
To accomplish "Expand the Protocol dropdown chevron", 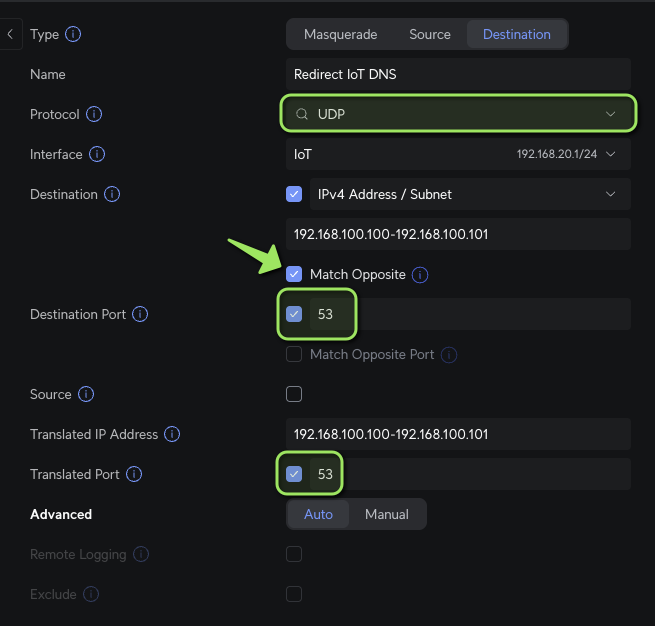I will pyautogui.click(x=610, y=114).
